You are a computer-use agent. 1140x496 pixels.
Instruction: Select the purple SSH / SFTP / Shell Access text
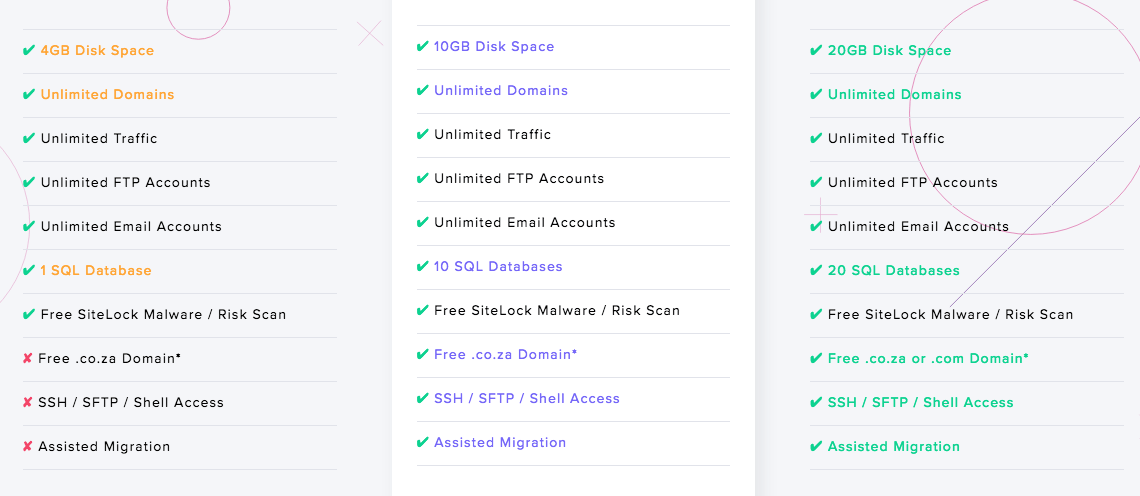(527, 399)
